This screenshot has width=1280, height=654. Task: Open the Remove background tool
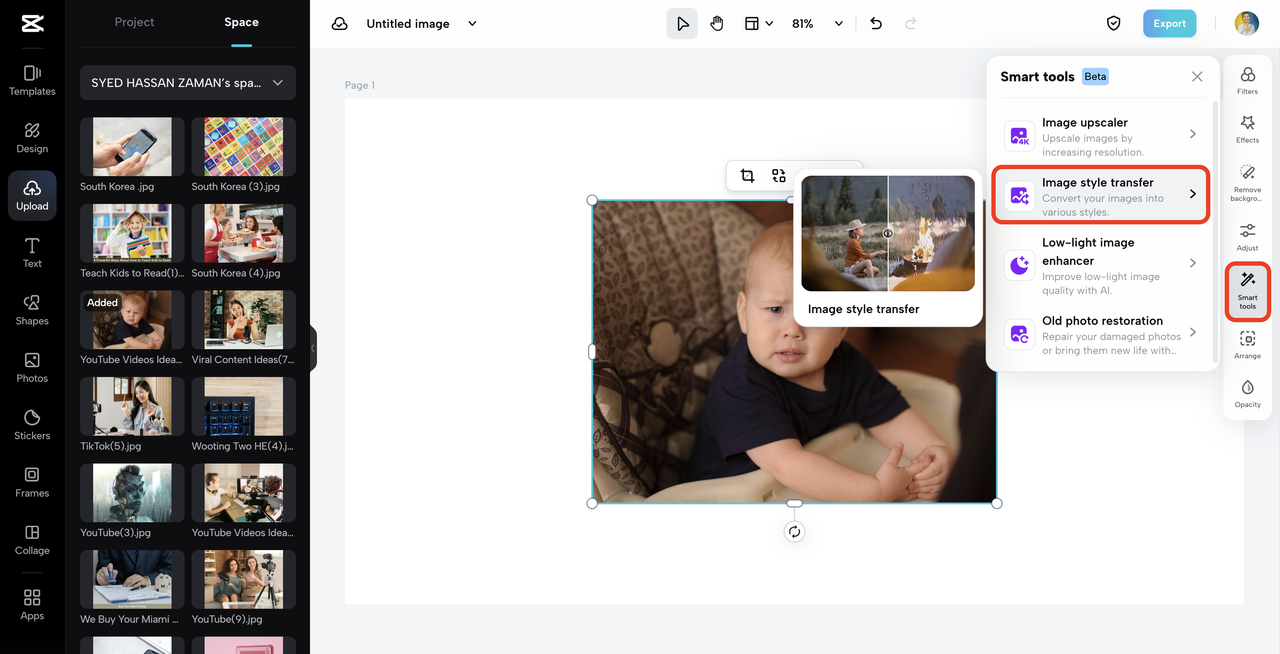click(1247, 184)
